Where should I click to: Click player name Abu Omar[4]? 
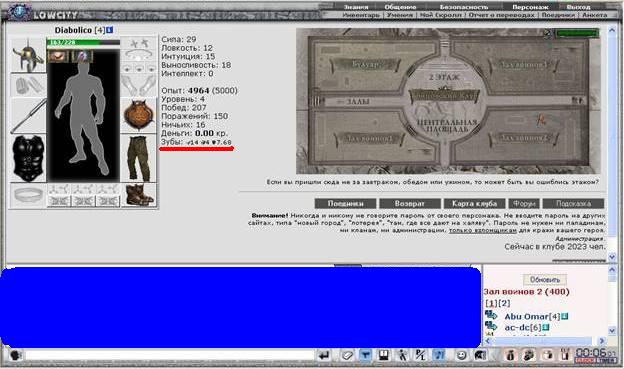point(532,317)
